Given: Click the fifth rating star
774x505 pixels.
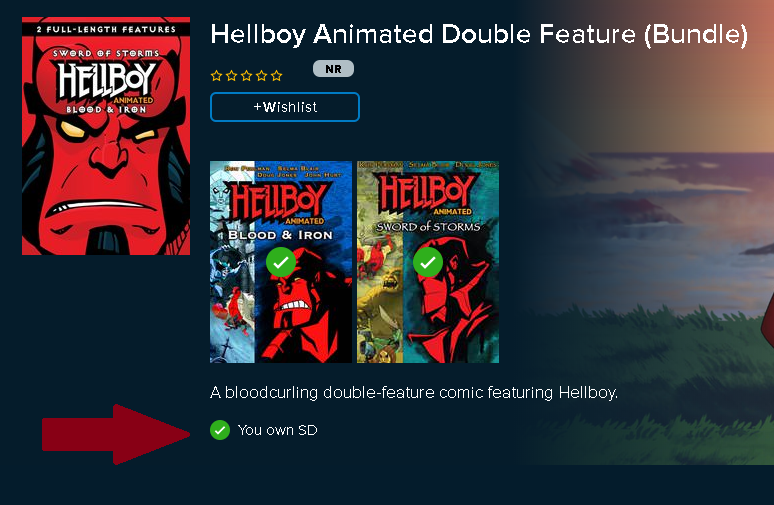Looking at the screenshot, I should click(276, 76).
